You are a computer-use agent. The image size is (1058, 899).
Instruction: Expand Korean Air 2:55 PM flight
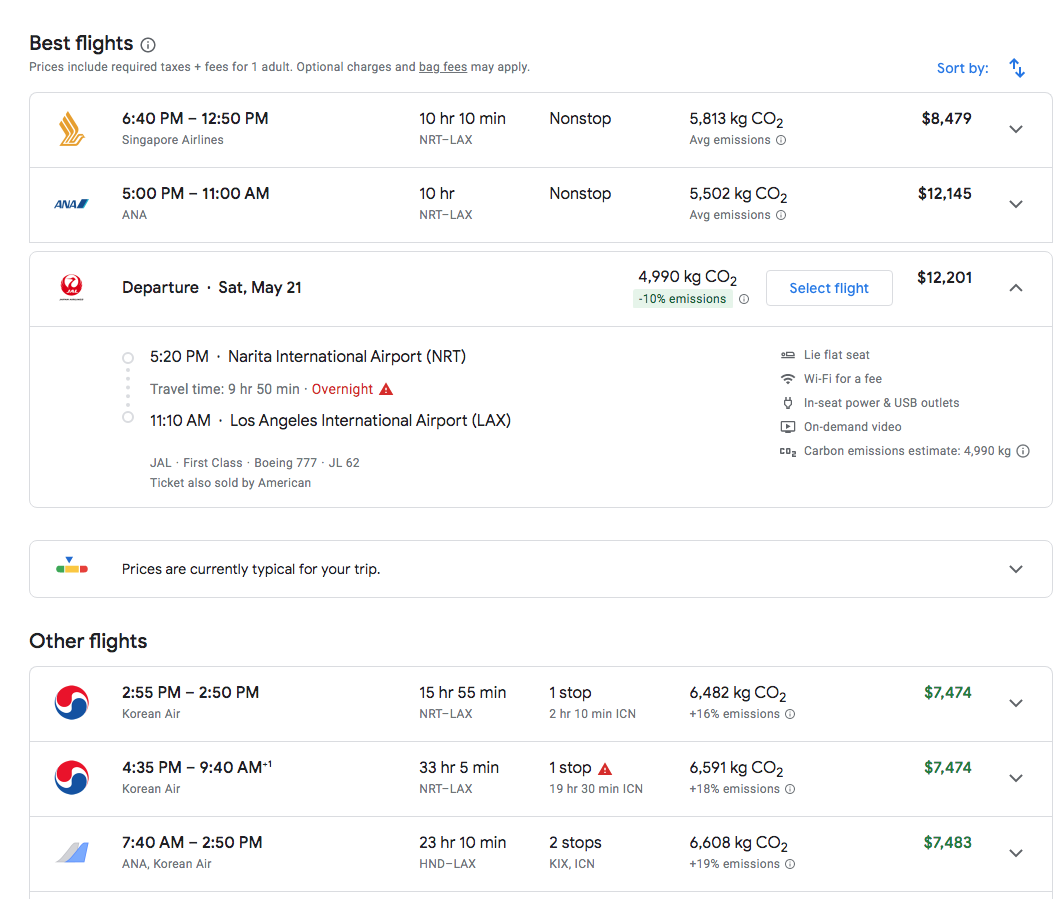point(1016,703)
